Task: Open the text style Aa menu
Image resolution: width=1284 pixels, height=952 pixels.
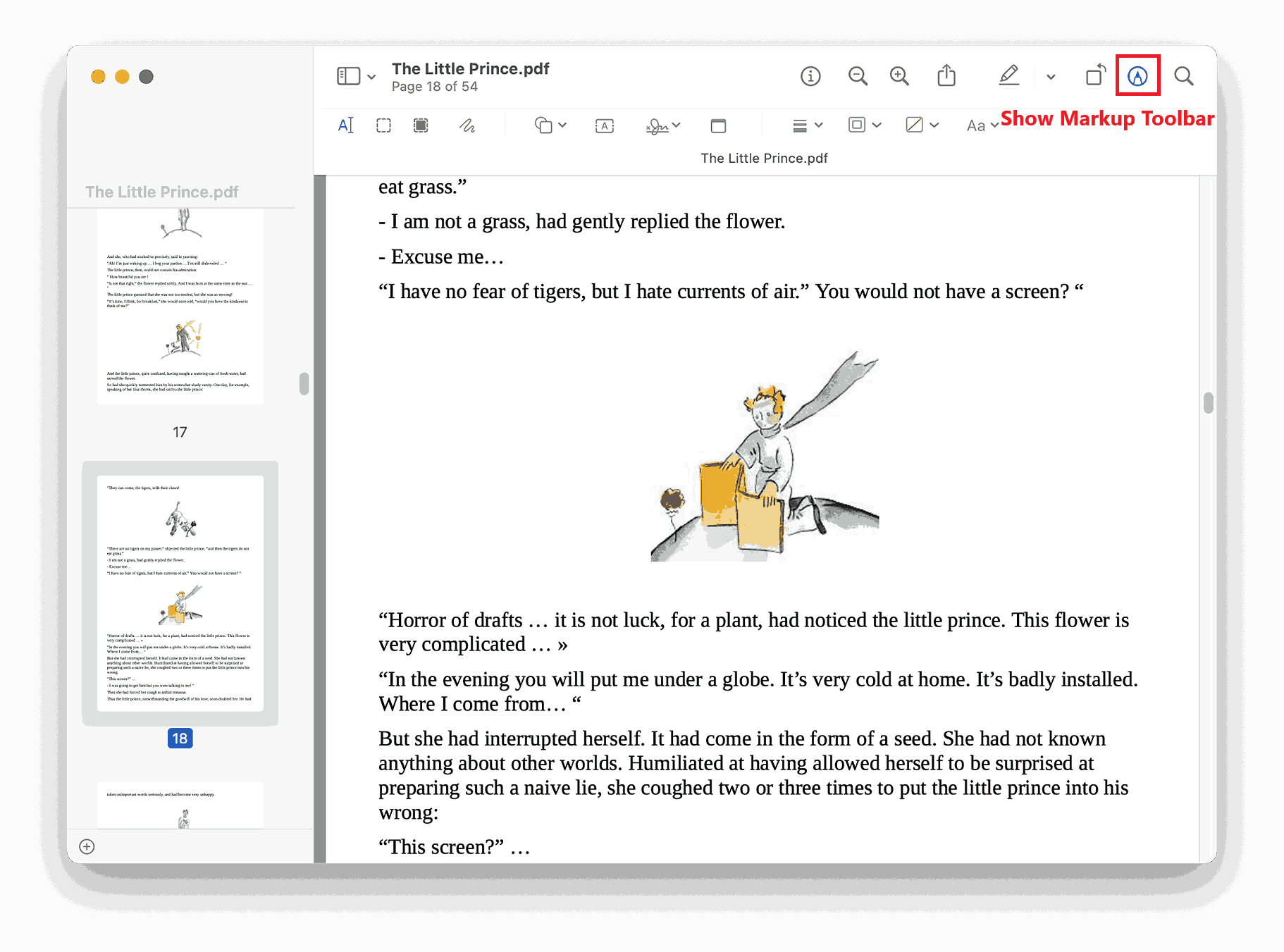Action: click(x=980, y=125)
